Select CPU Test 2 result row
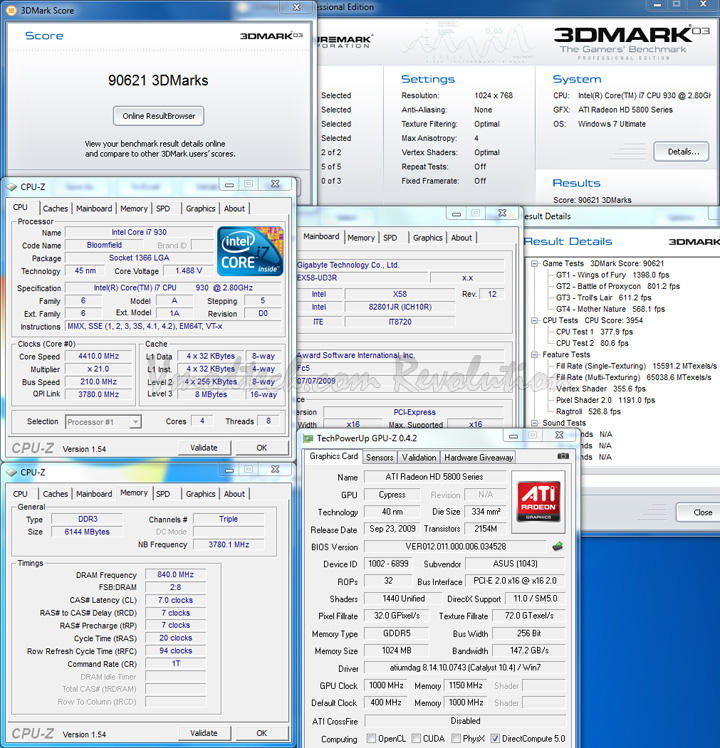The width and height of the screenshot is (720, 748). (592, 343)
